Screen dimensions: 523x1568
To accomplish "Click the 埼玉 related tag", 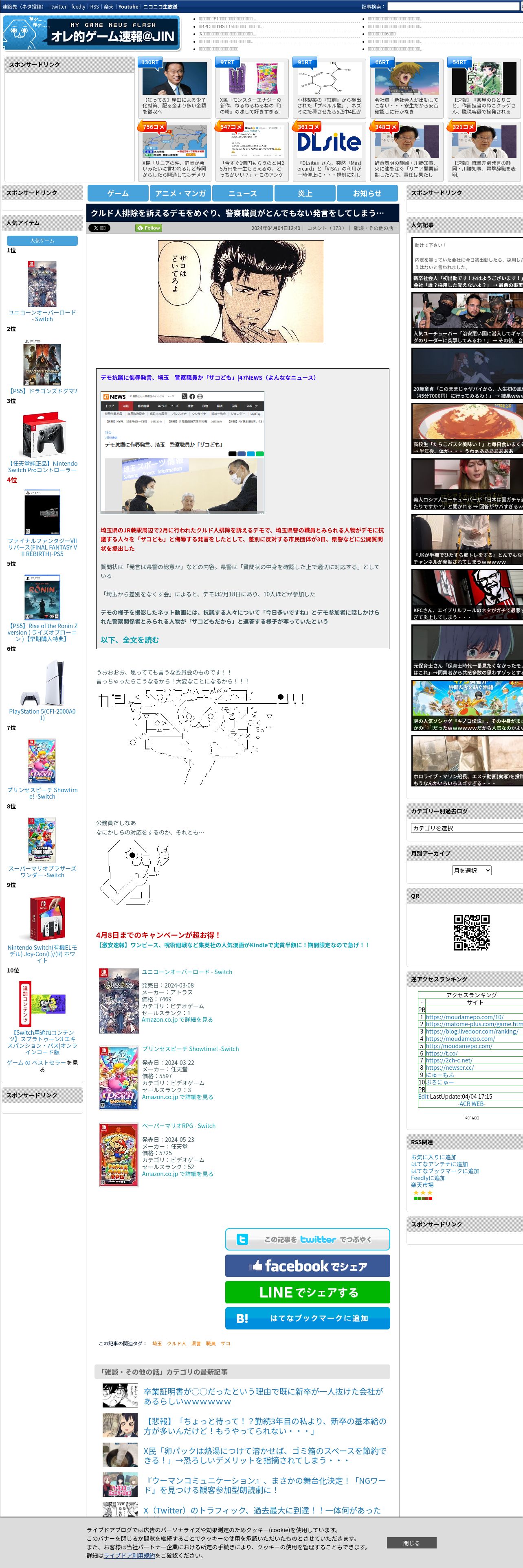I will tap(157, 1343).
